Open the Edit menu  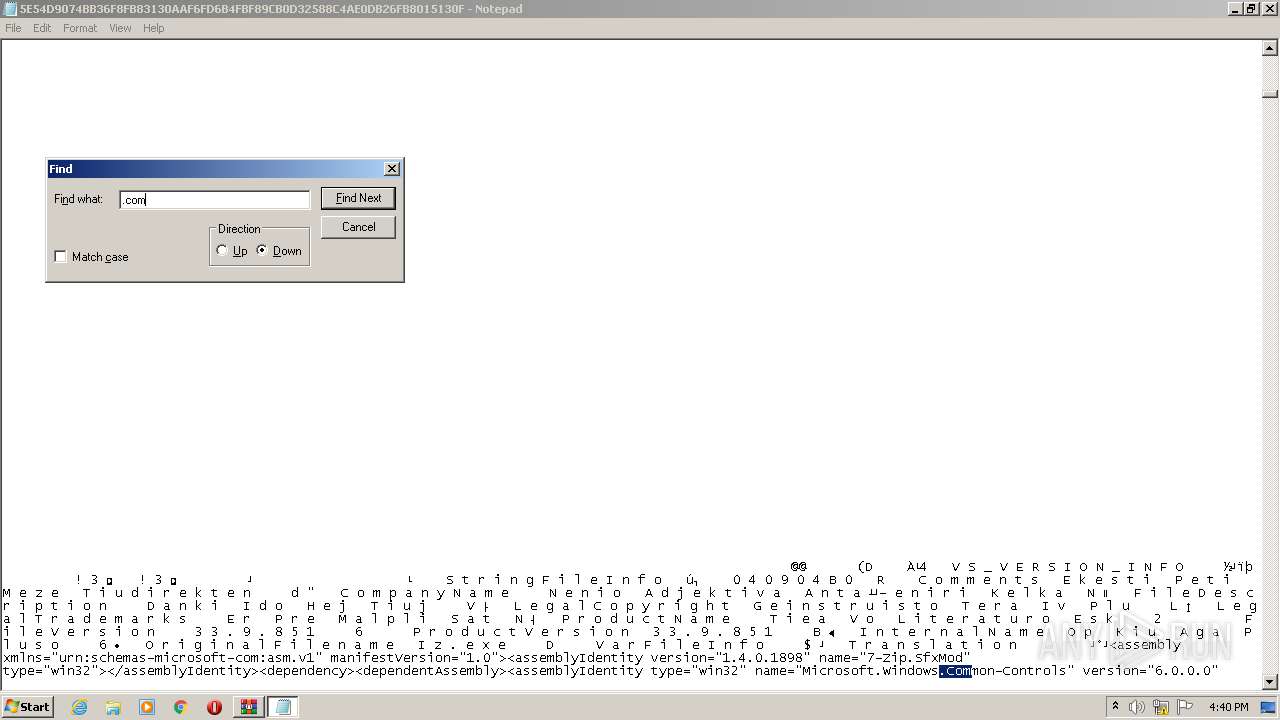42,28
